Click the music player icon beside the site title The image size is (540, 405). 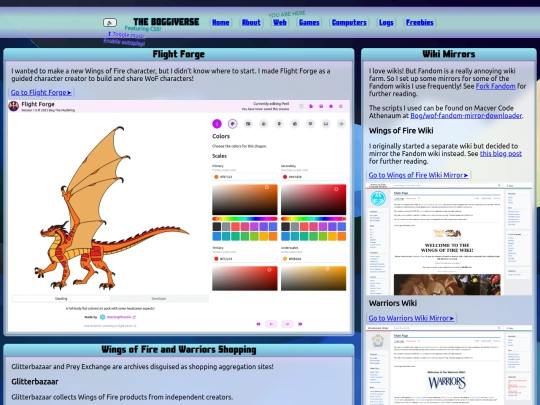tap(110, 23)
